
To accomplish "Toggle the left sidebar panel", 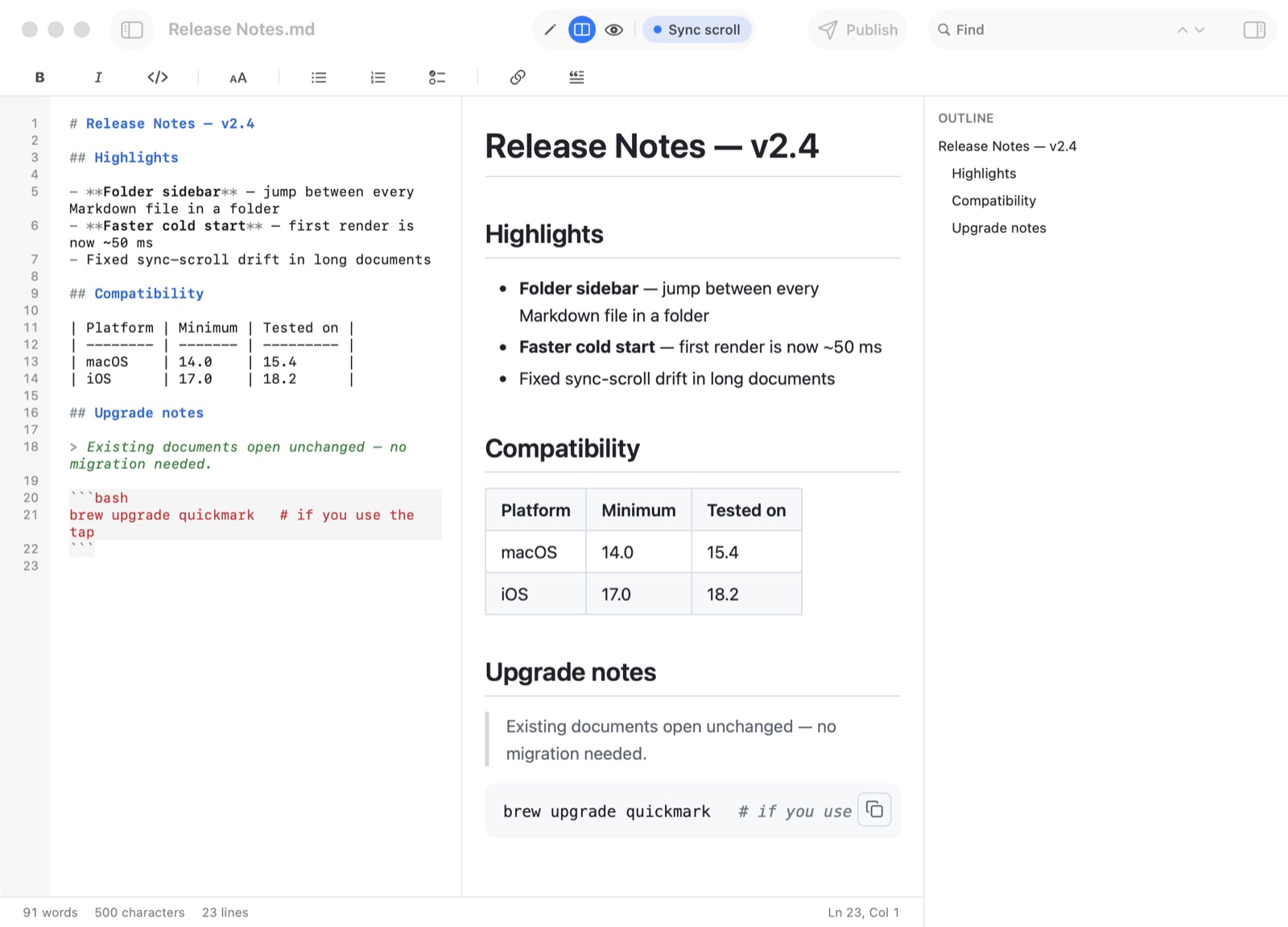I will (132, 30).
